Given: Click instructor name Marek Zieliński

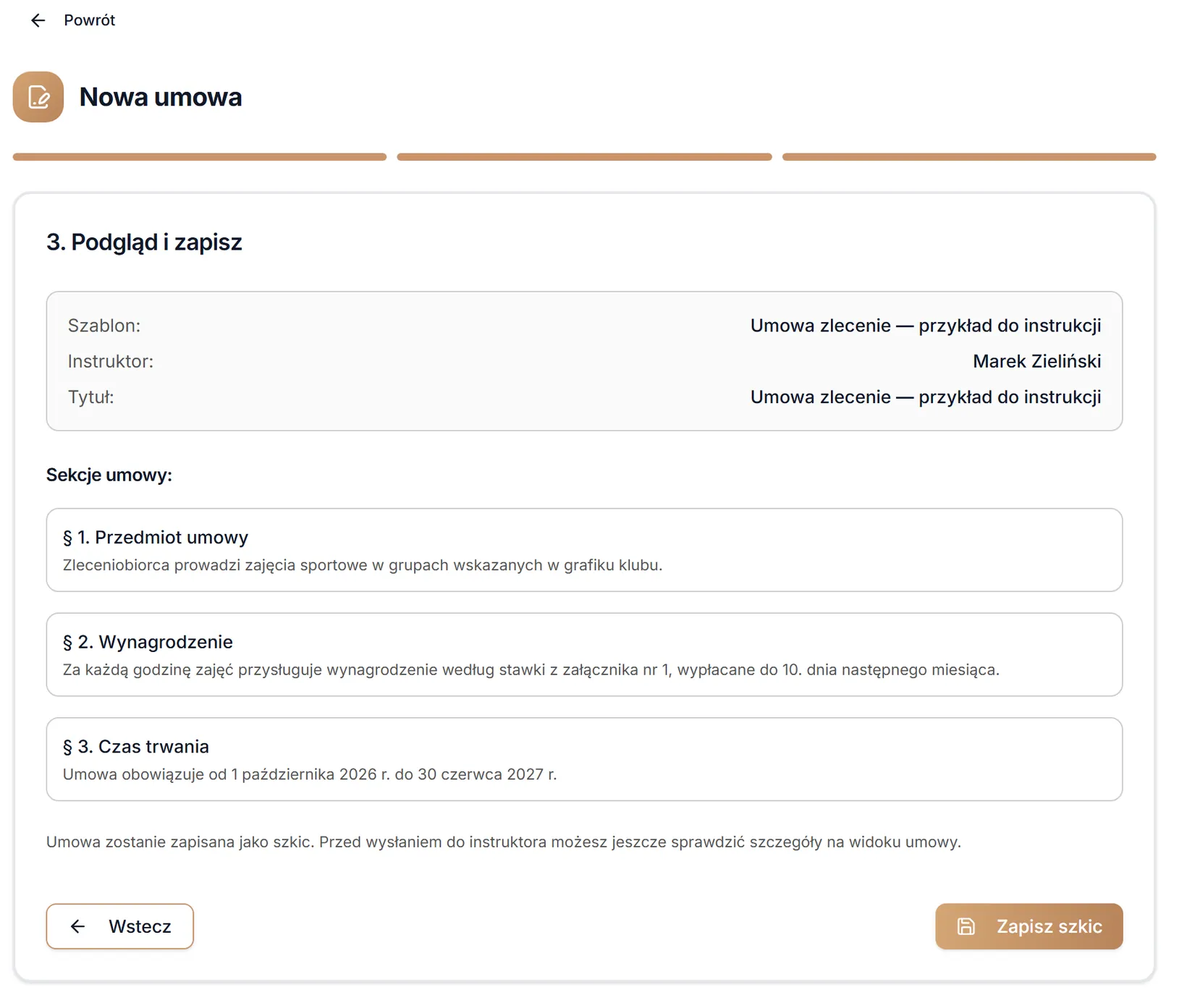Looking at the screenshot, I should click(1036, 361).
